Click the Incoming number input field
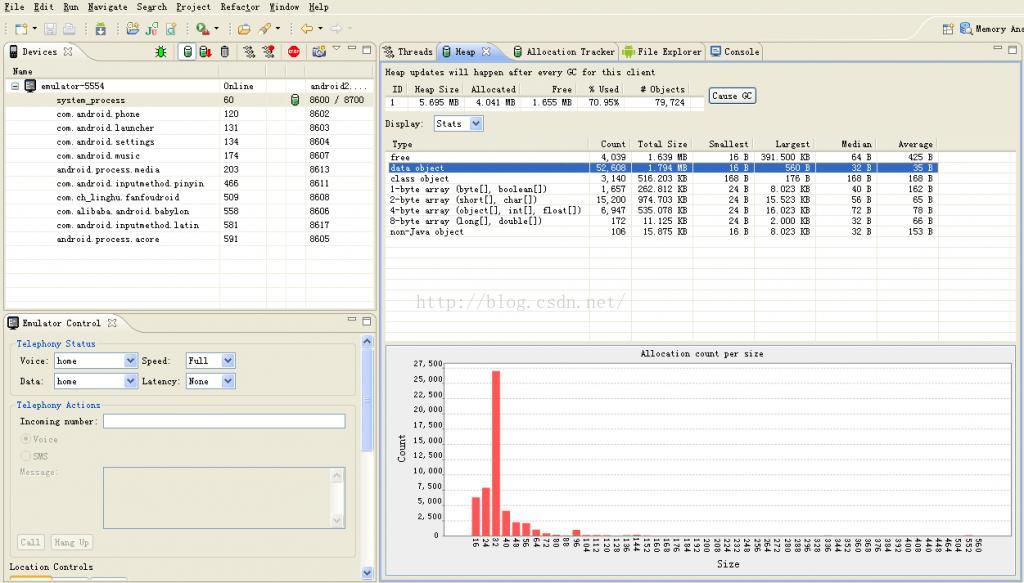The height and width of the screenshot is (583, 1024). pyautogui.click(x=223, y=422)
